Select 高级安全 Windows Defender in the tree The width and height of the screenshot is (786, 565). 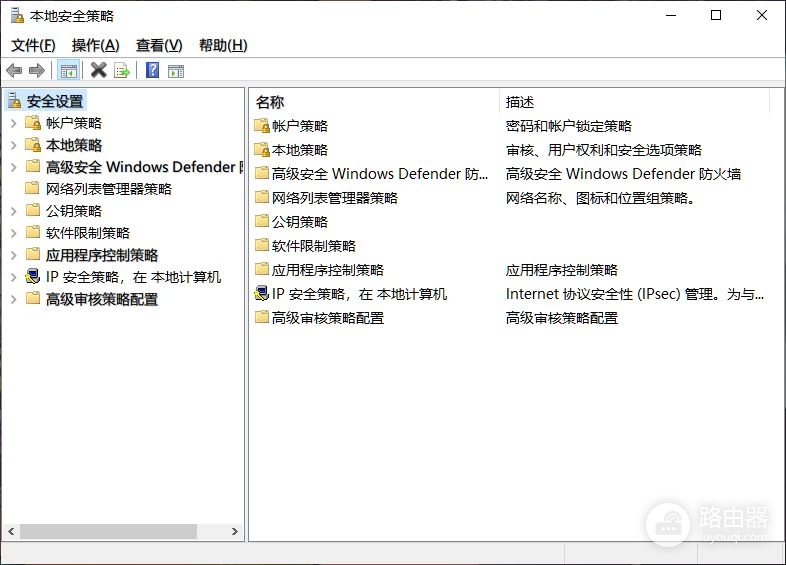coord(145,167)
